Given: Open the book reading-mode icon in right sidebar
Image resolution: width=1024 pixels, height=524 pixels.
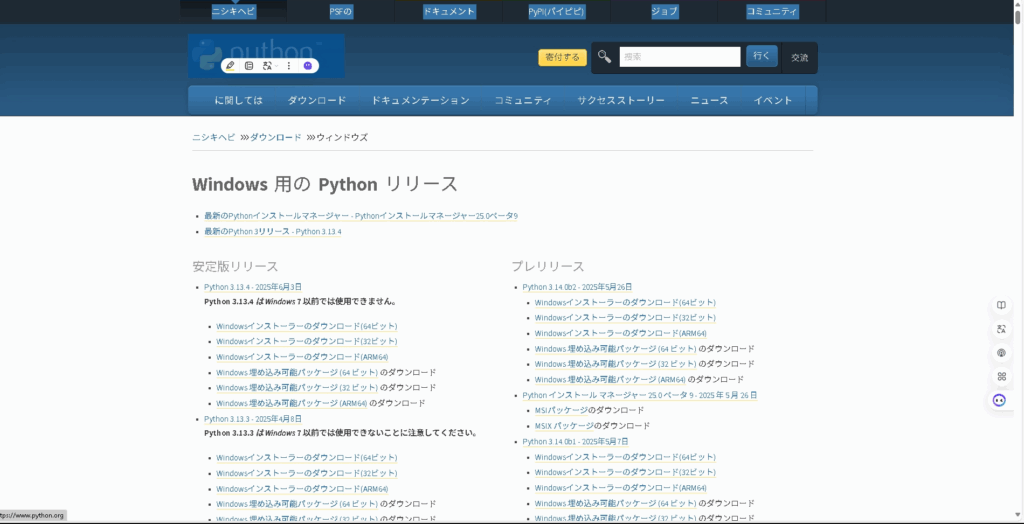Looking at the screenshot, I should [1001, 305].
